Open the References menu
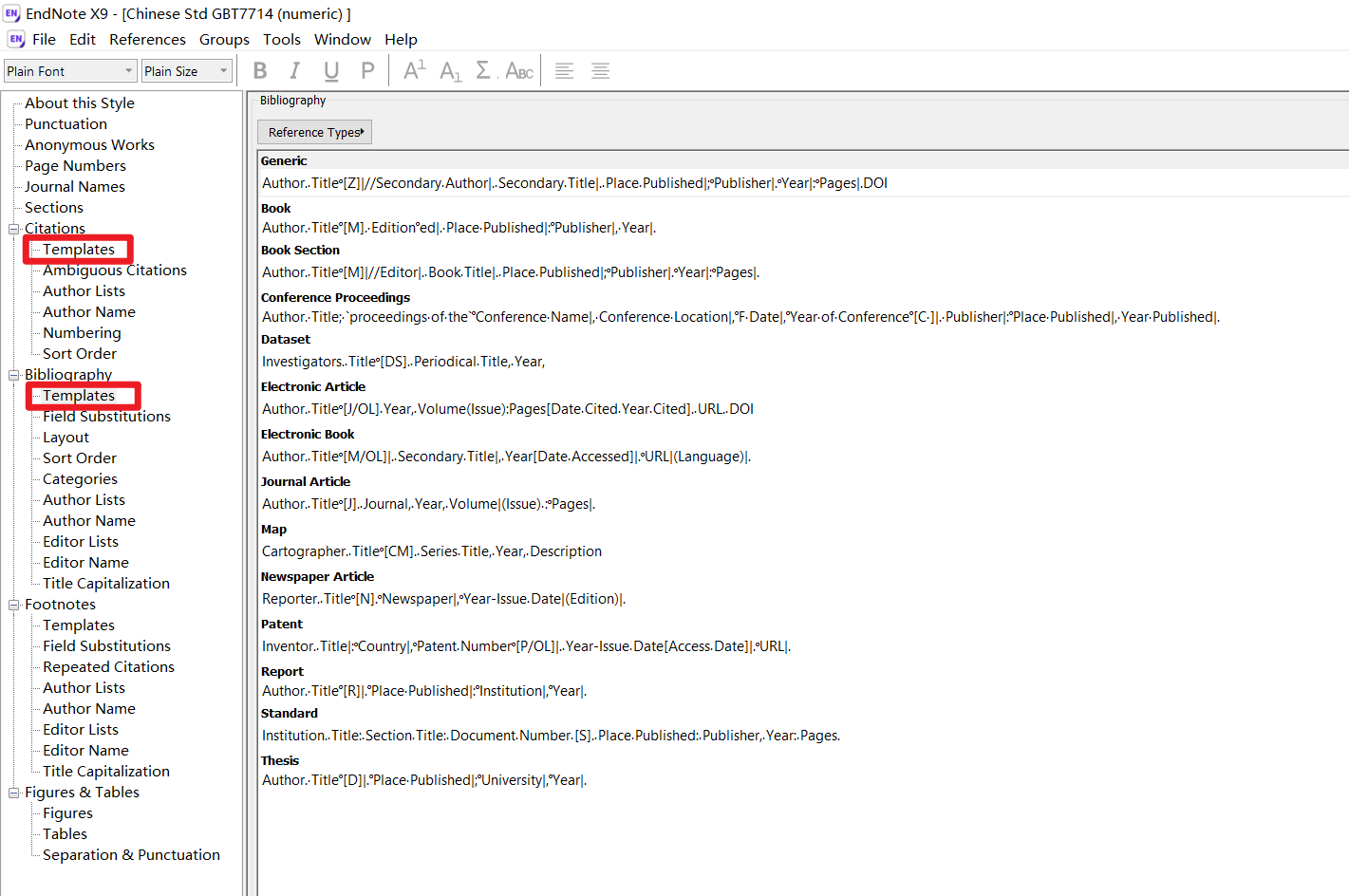This screenshot has width=1349, height=896. coord(147,39)
